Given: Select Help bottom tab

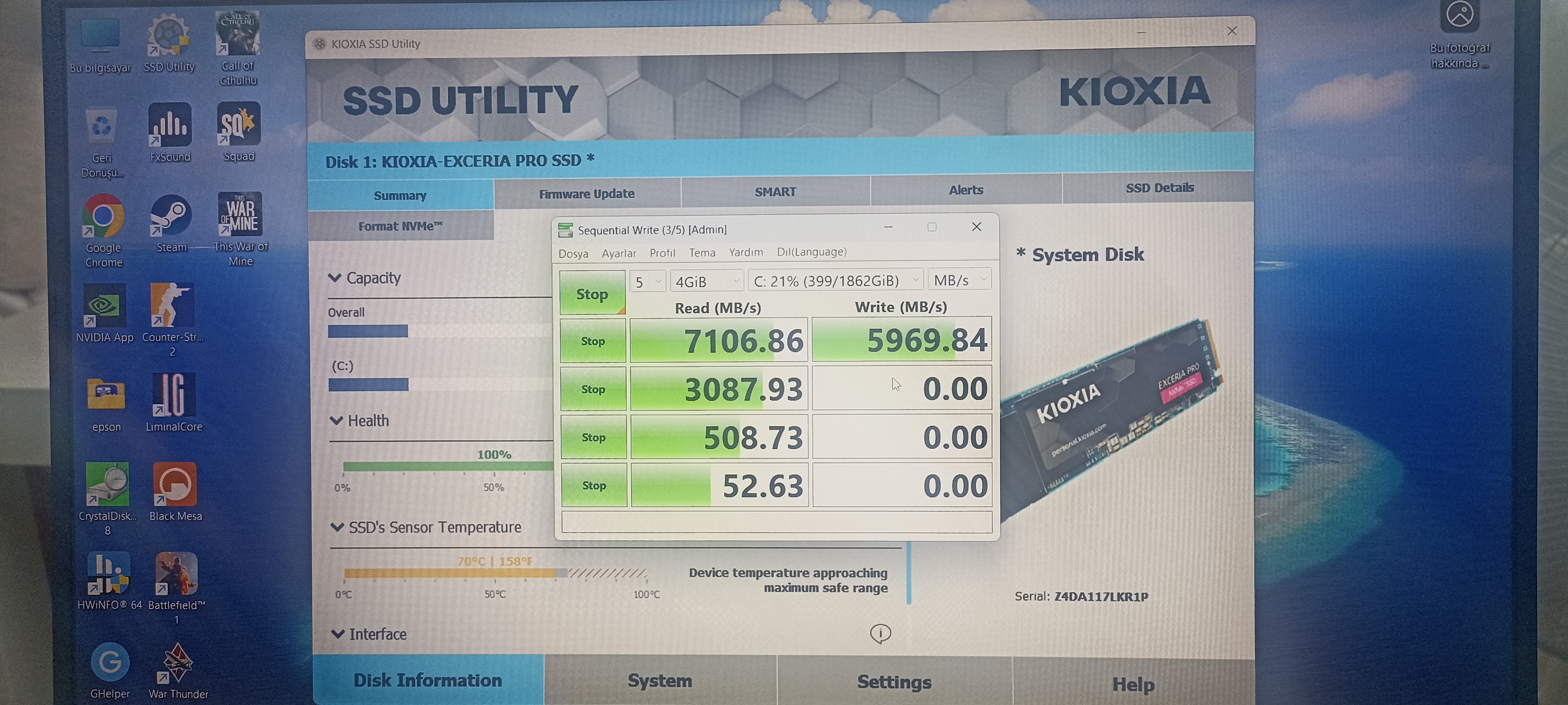Looking at the screenshot, I should 1133,683.
